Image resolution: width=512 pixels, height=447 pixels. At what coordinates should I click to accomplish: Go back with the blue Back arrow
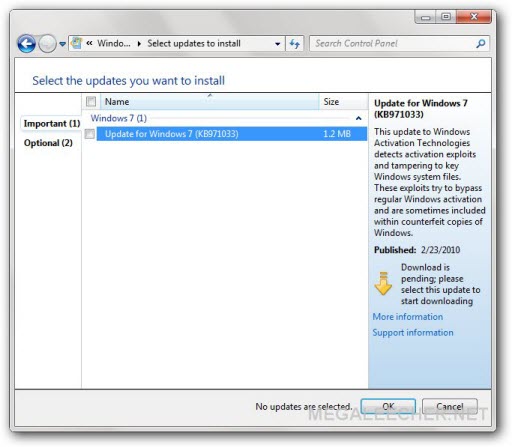point(26,44)
